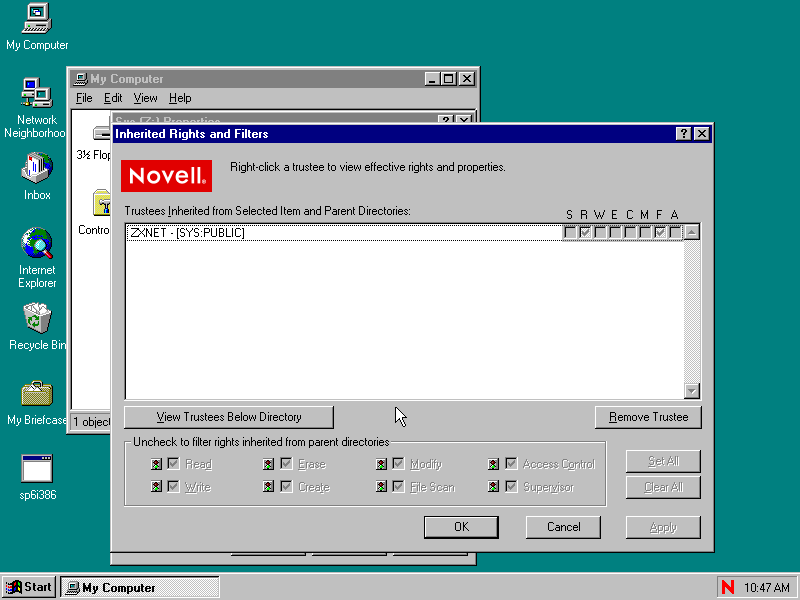Click the Apply button
This screenshot has height=600, width=800.
pos(663,527)
